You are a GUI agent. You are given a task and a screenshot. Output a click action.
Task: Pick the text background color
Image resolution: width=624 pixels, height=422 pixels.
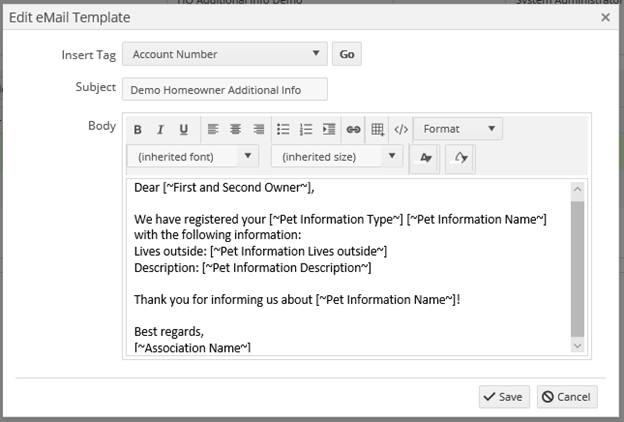pos(460,158)
